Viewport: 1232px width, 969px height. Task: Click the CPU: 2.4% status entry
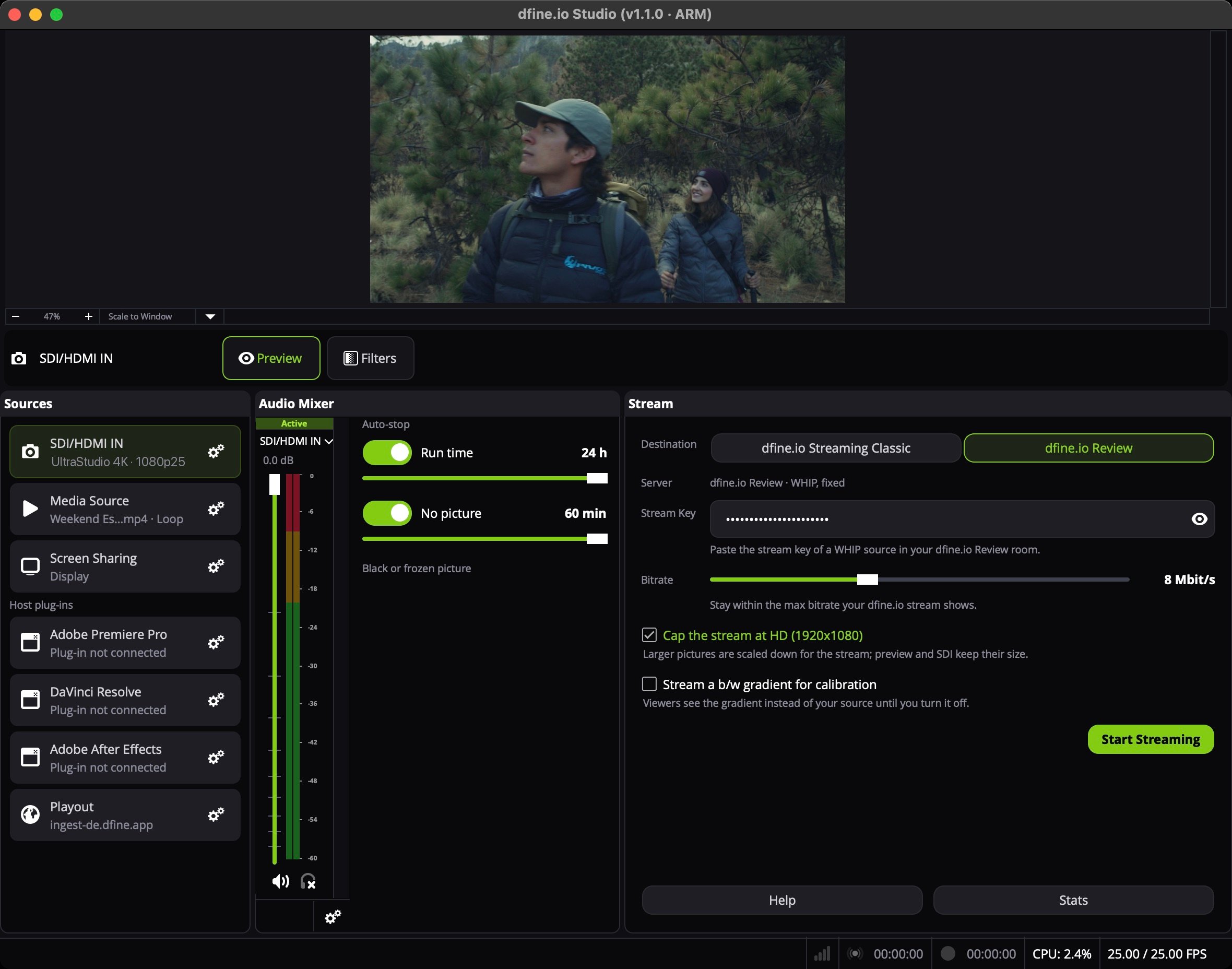[1062, 954]
